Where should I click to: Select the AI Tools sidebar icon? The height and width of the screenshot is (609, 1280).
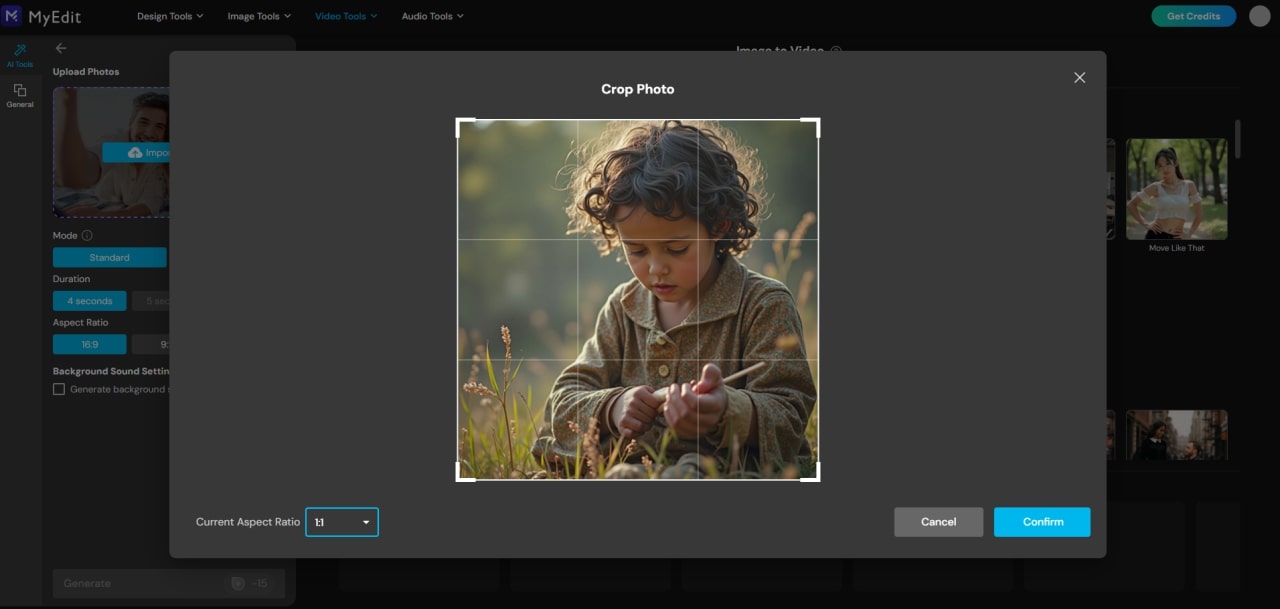(x=20, y=52)
